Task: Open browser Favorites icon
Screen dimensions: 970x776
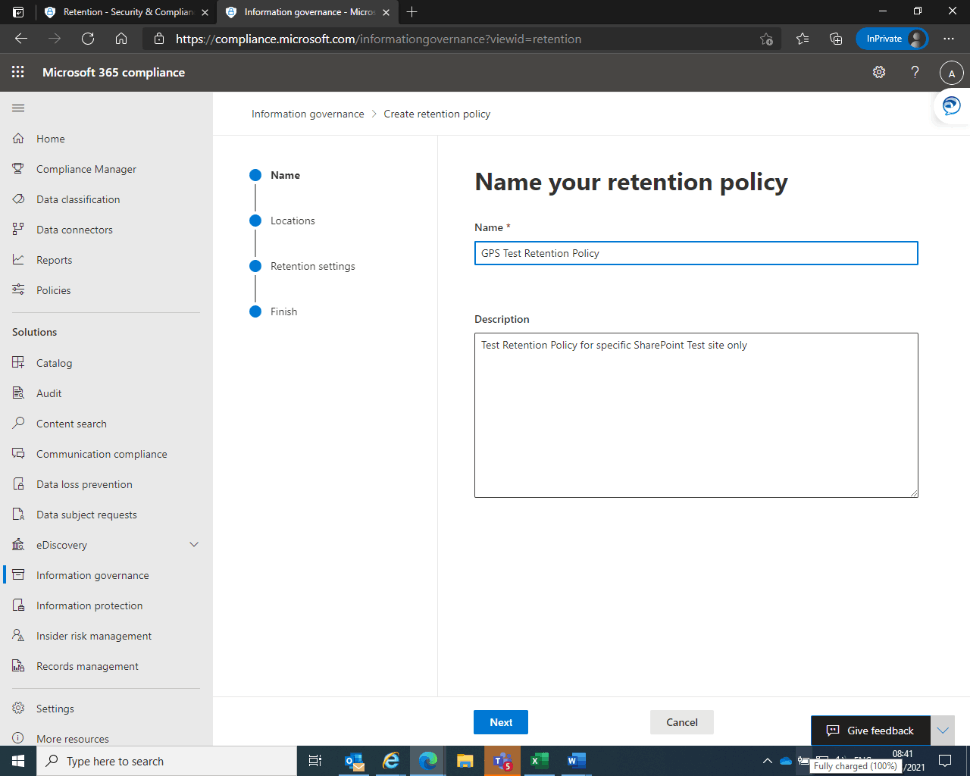Action: coord(802,39)
